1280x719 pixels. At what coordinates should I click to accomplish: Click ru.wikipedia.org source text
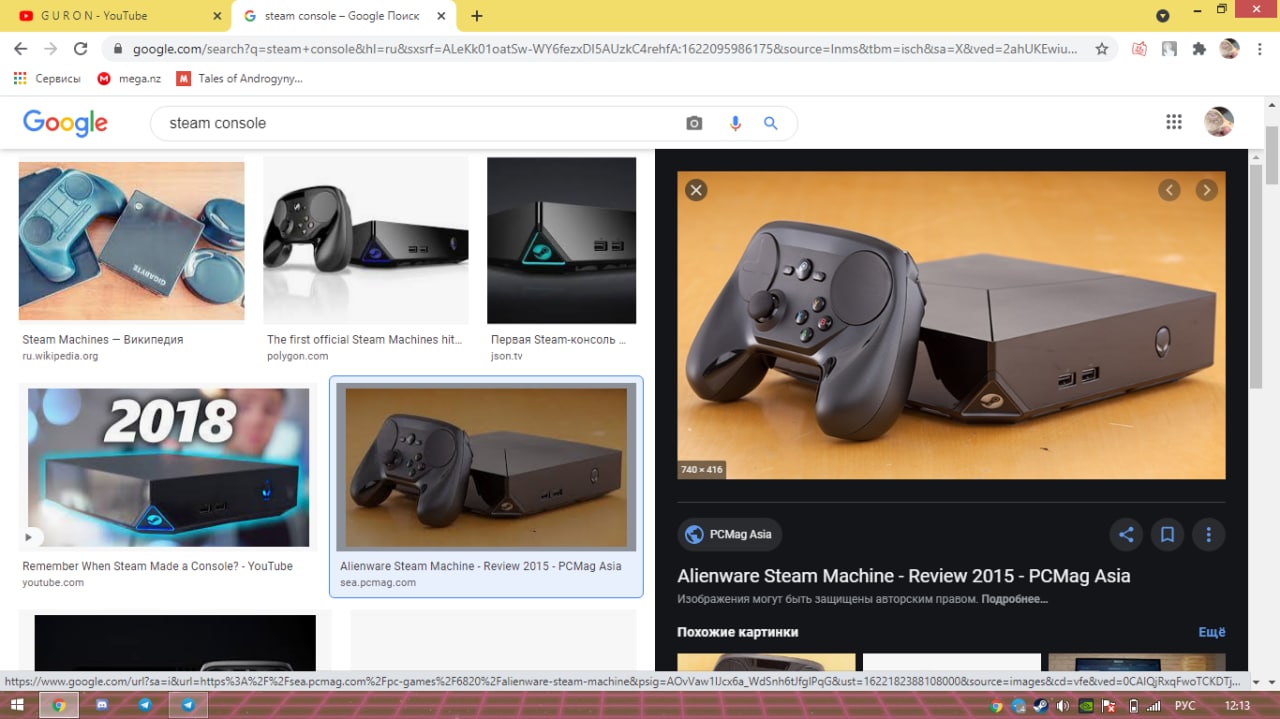(x=60, y=356)
